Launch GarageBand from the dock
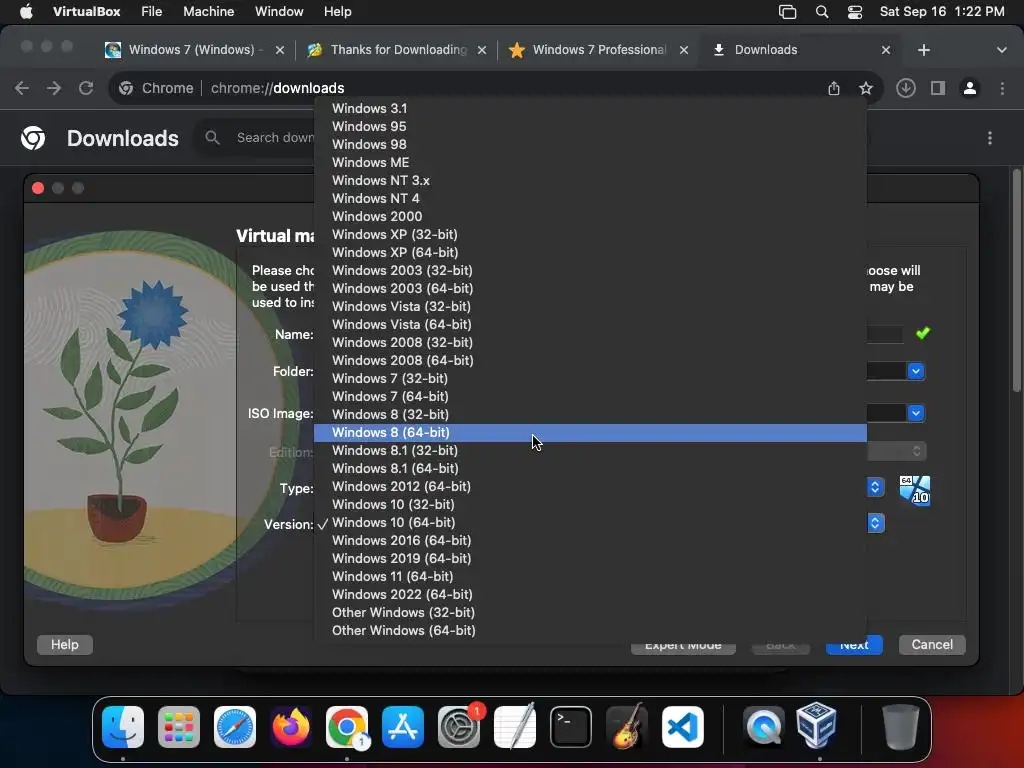The width and height of the screenshot is (1024, 768). (x=627, y=727)
